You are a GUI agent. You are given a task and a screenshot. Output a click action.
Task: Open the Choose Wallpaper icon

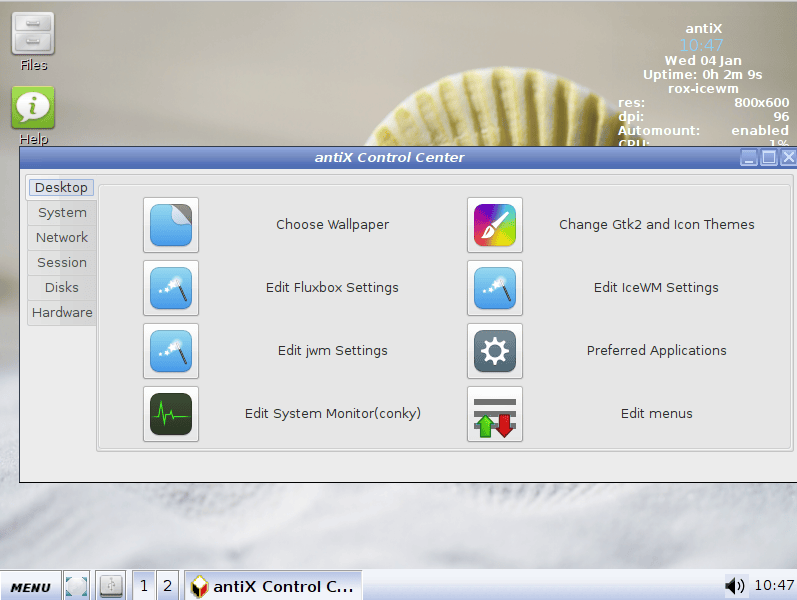click(x=171, y=225)
